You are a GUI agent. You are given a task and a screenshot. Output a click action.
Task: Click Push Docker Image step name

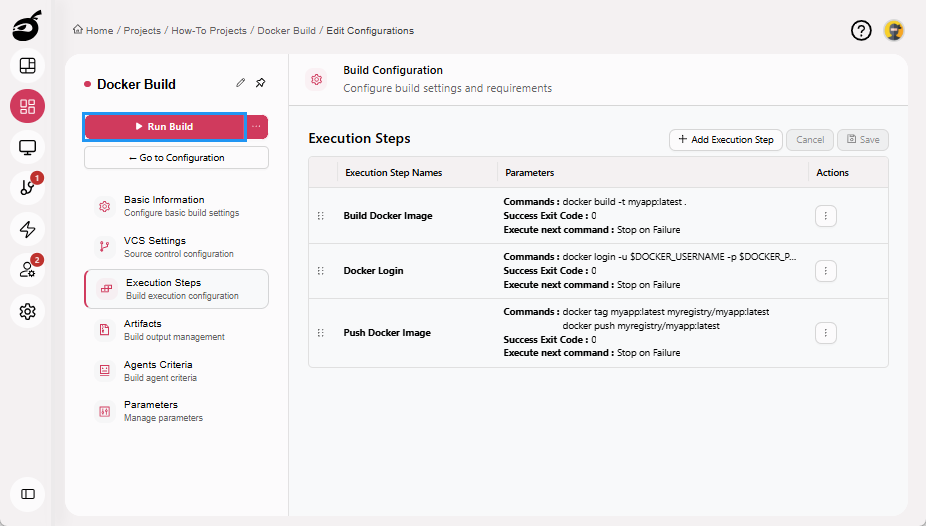point(387,332)
